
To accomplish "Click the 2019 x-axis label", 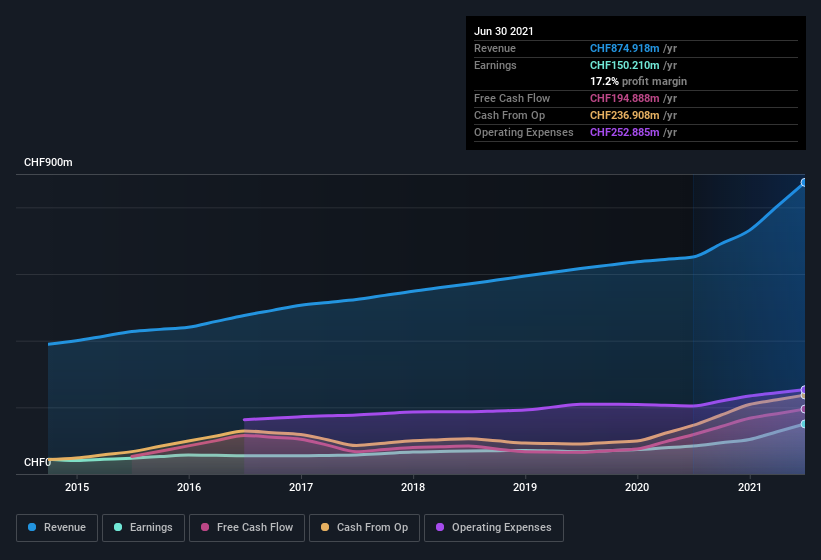I will [x=525, y=487].
